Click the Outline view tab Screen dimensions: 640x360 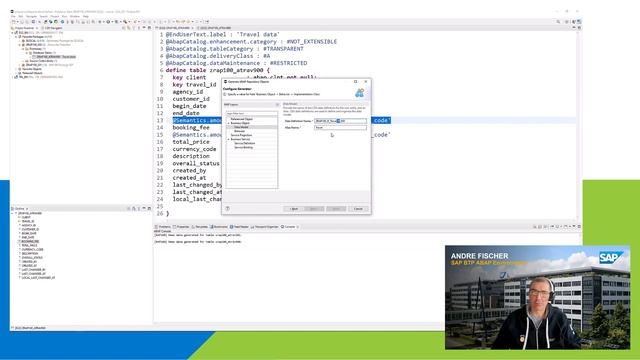click(x=19, y=209)
